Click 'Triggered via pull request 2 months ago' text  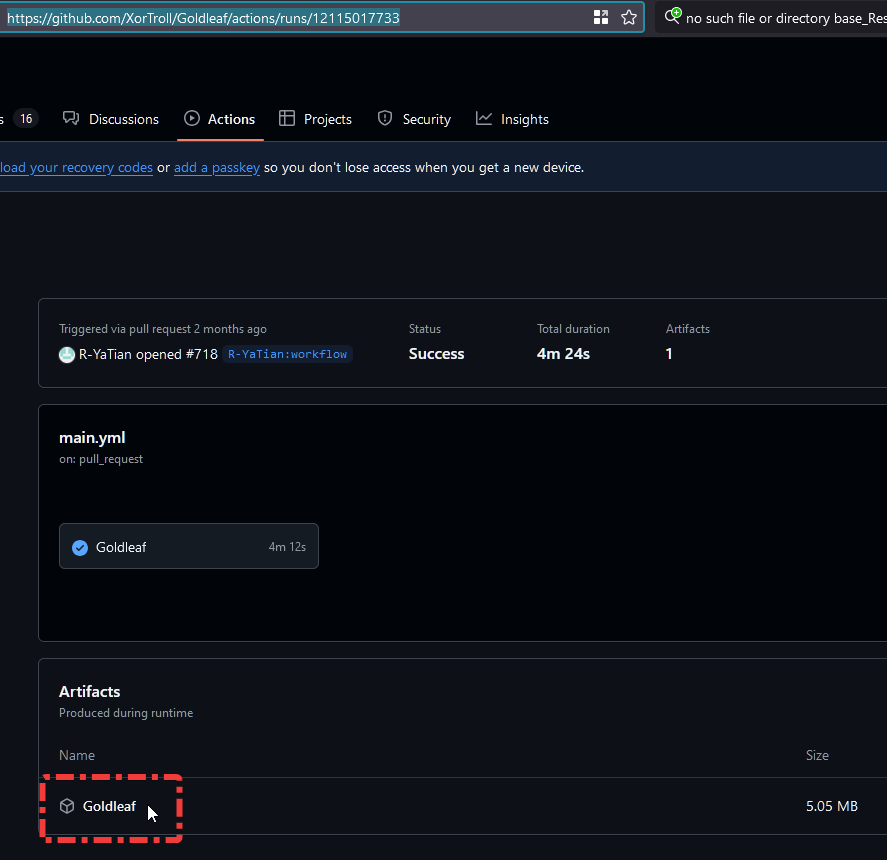pos(163,329)
